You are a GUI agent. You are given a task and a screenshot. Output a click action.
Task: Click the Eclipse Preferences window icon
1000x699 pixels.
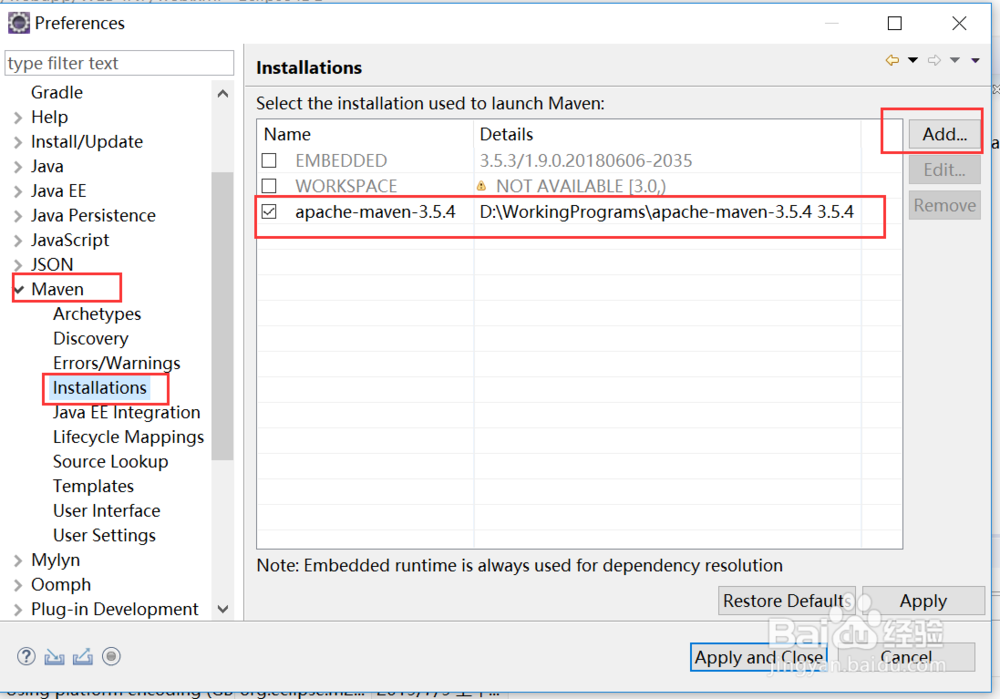(18, 23)
